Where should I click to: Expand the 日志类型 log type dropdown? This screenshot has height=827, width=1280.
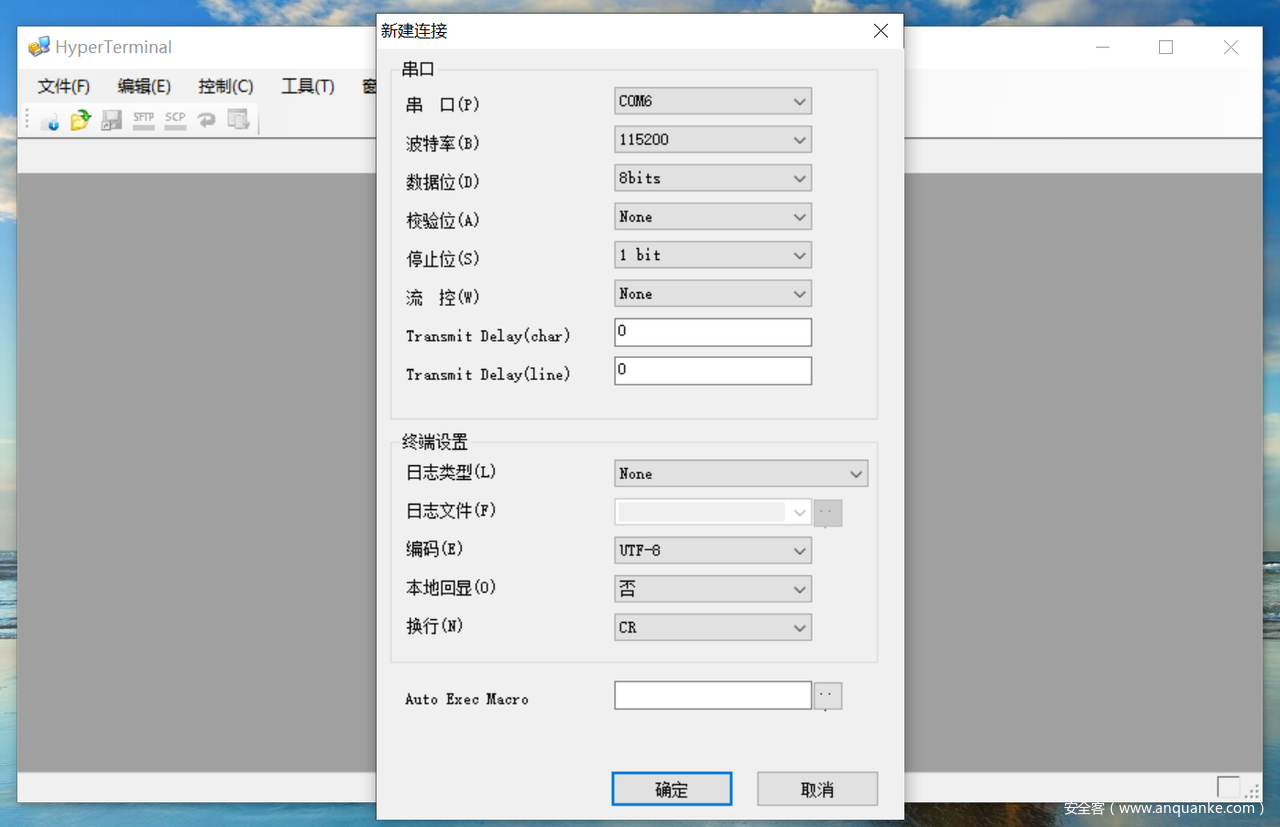click(740, 474)
